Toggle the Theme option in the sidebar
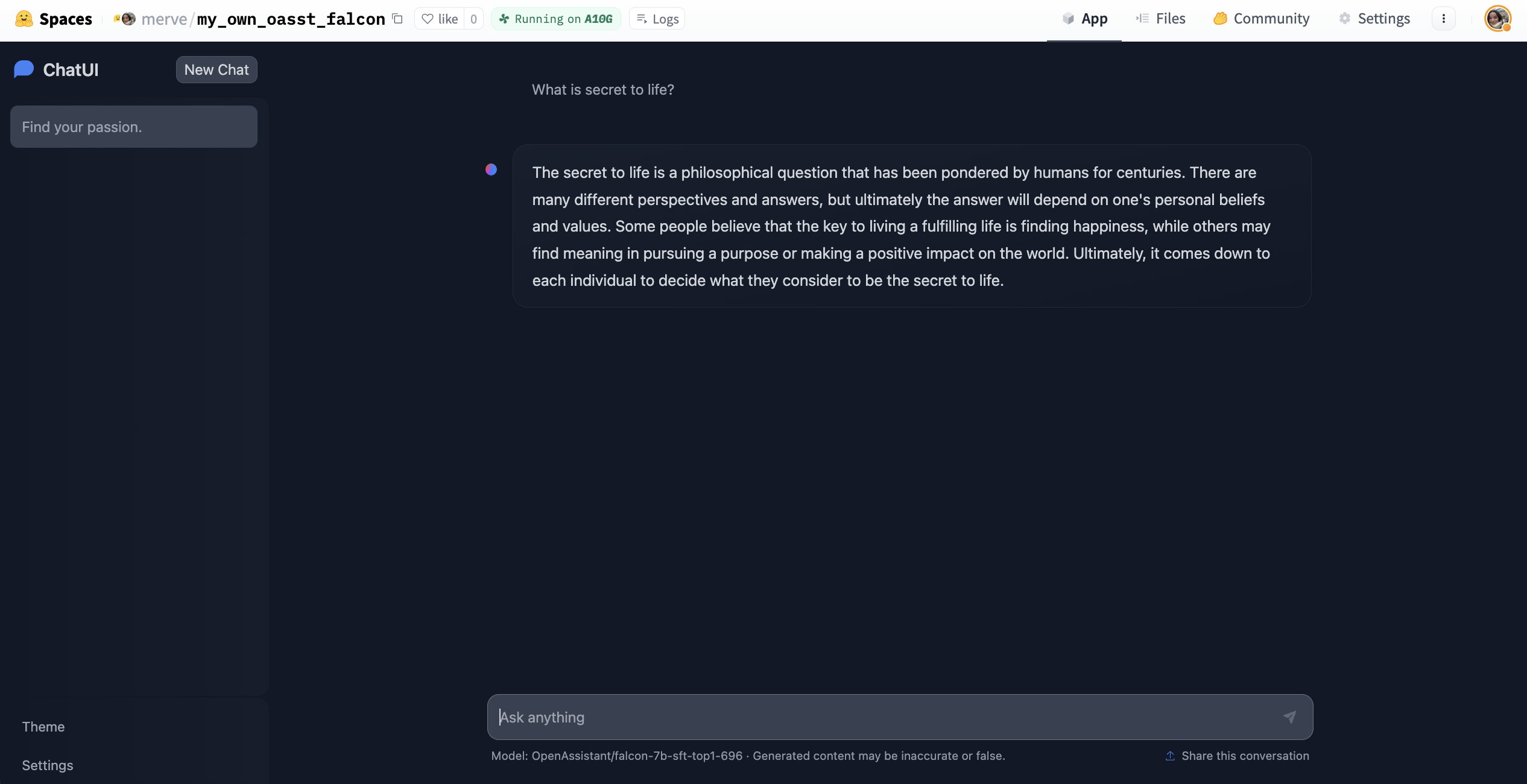This screenshot has height=784, width=1527. click(x=43, y=727)
